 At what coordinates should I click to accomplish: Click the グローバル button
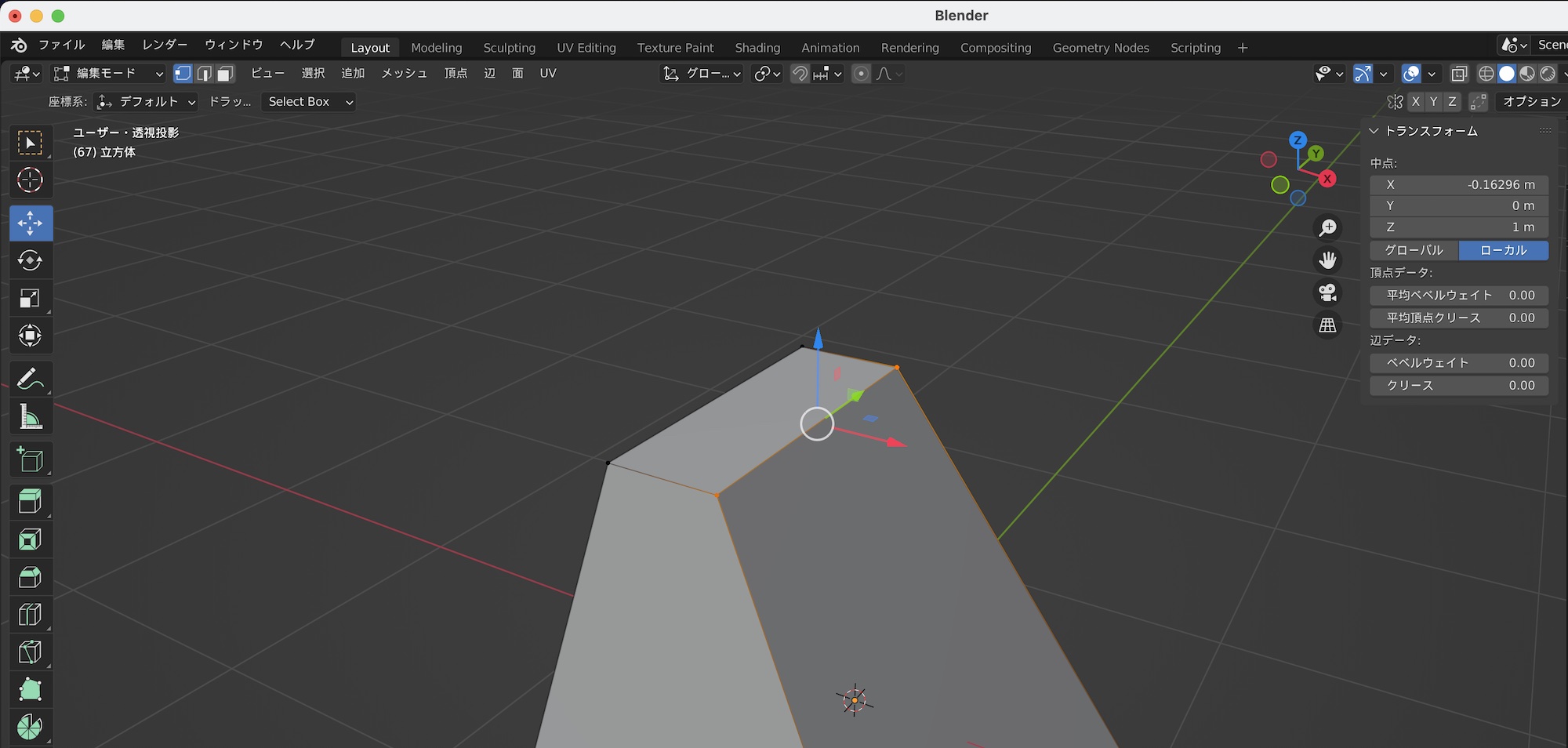click(1414, 250)
